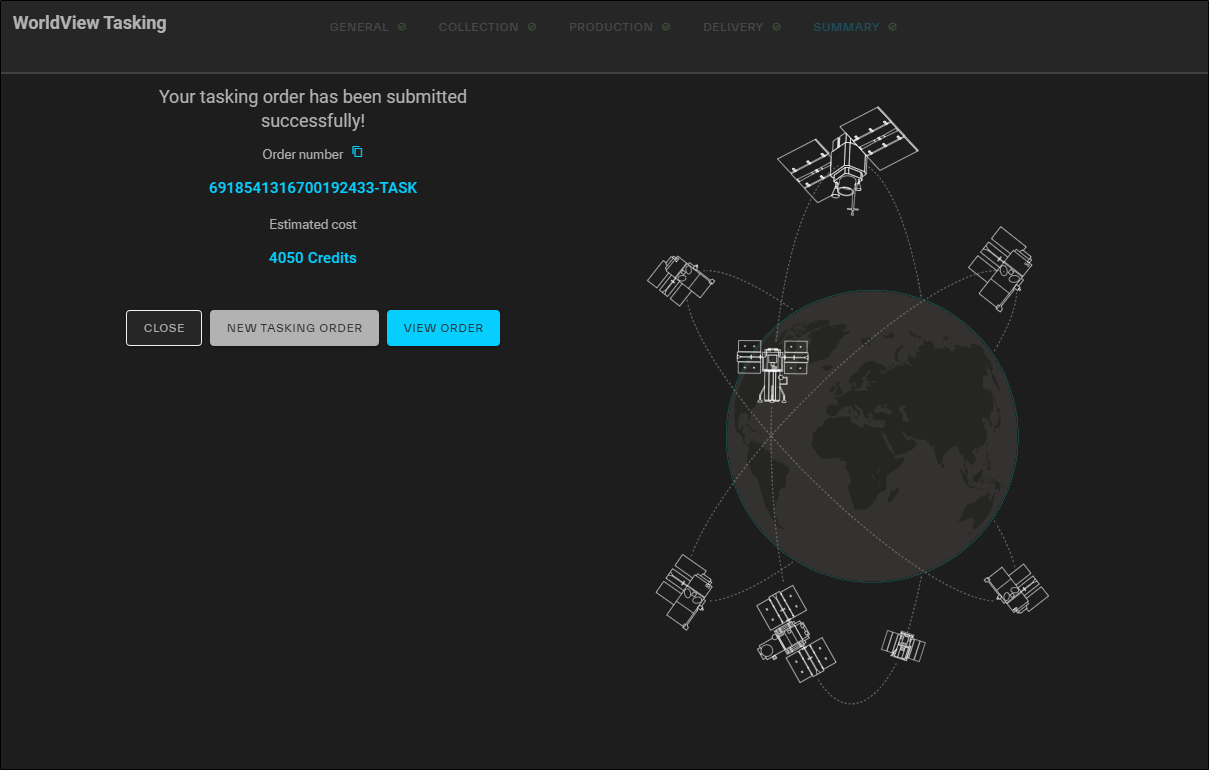Viewport: 1209px width, 770px height.
Task: Go to the GENERAL step
Action: pyautogui.click(x=359, y=27)
